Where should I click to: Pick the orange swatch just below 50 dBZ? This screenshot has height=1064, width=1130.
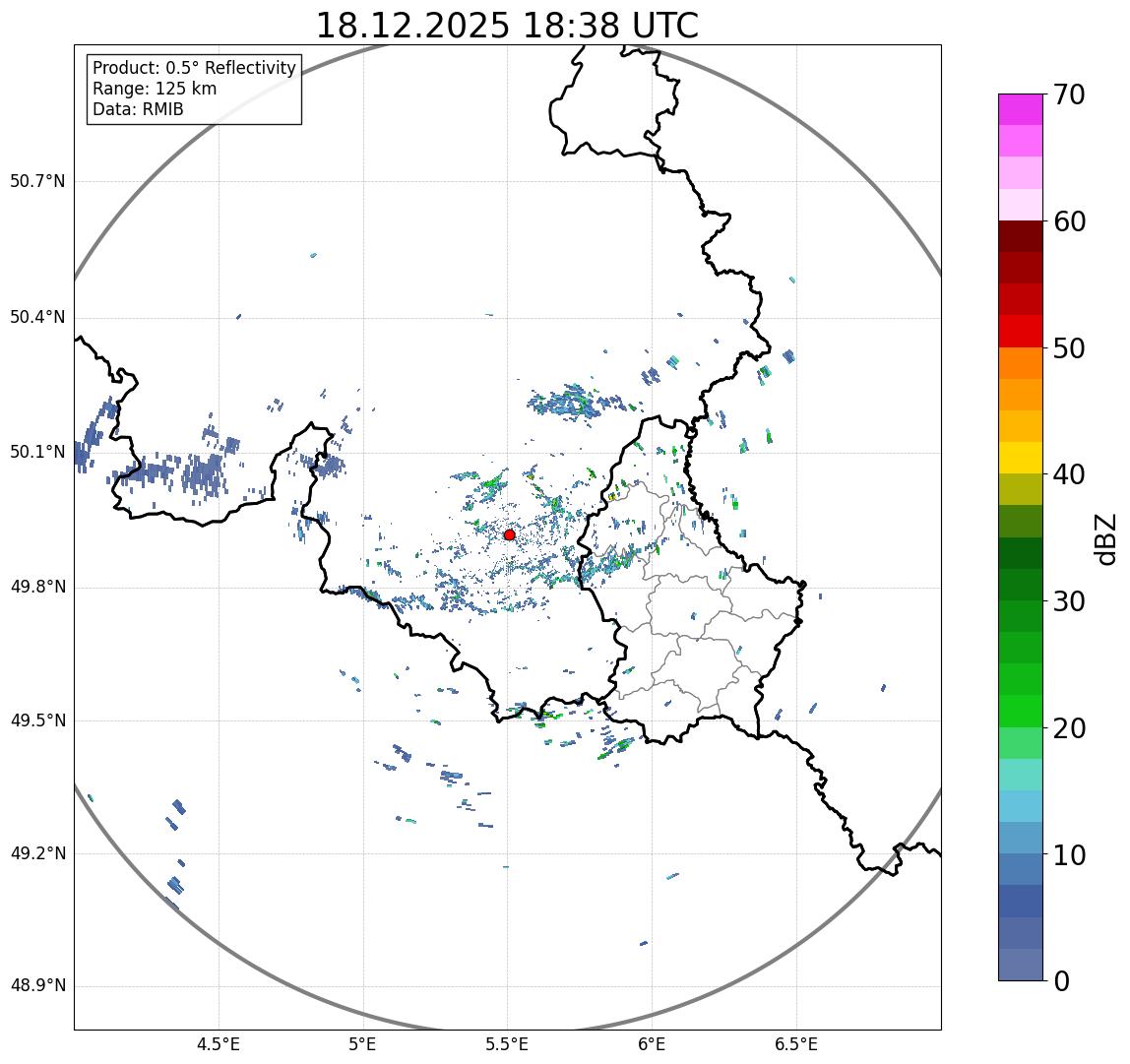1021,363
